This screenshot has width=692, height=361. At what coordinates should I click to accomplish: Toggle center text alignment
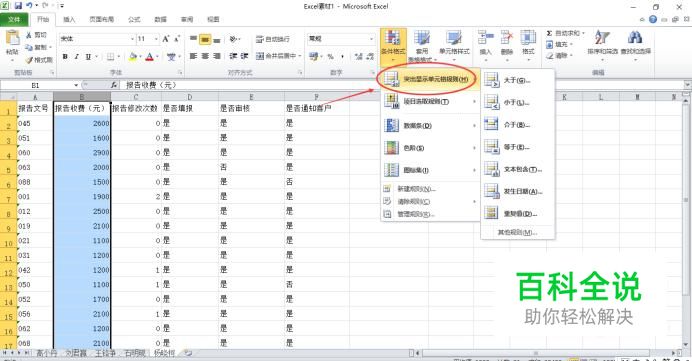pyautogui.click(x=205, y=56)
